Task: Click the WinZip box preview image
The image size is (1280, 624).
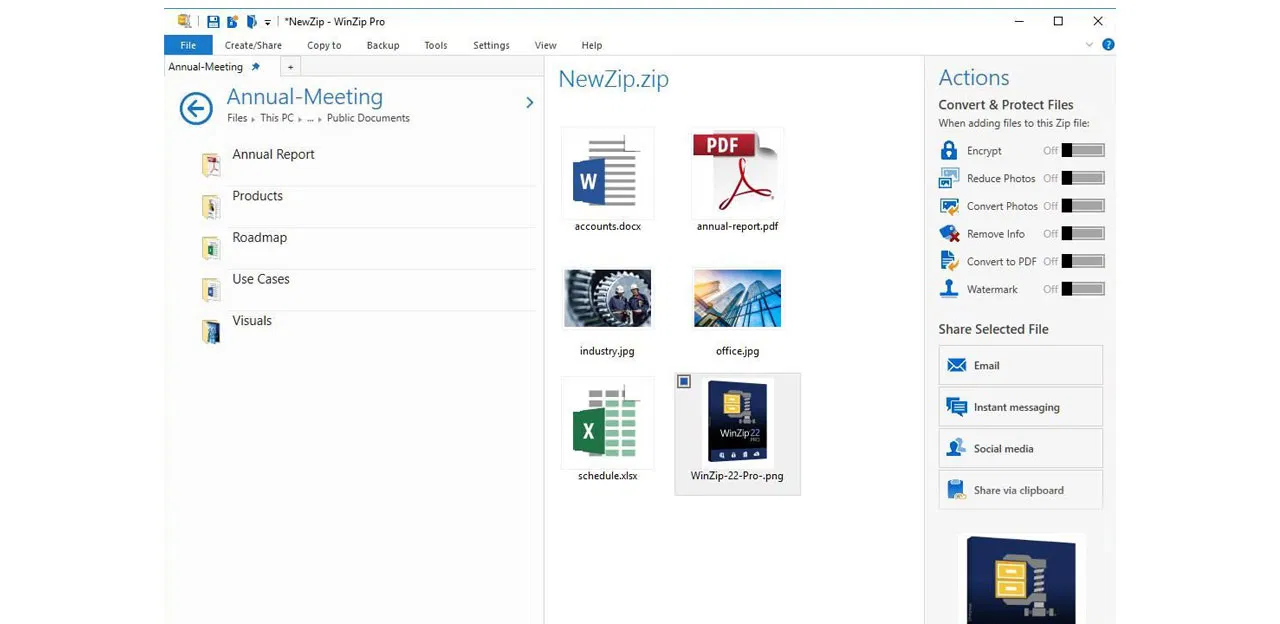Action: pos(1021,579)
